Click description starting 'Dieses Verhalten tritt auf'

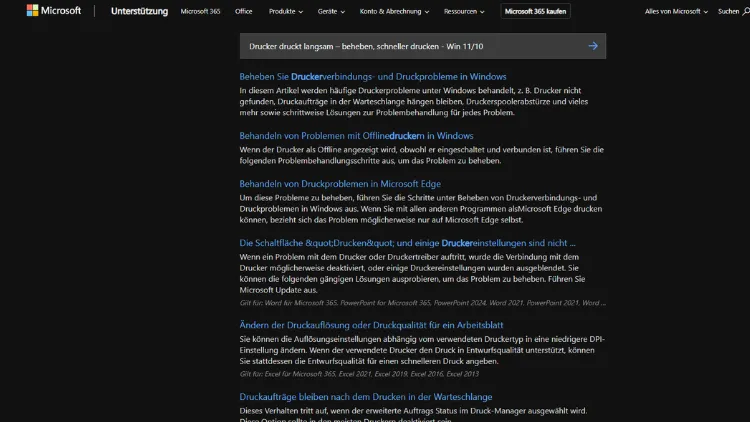click(x=413, y=415)
